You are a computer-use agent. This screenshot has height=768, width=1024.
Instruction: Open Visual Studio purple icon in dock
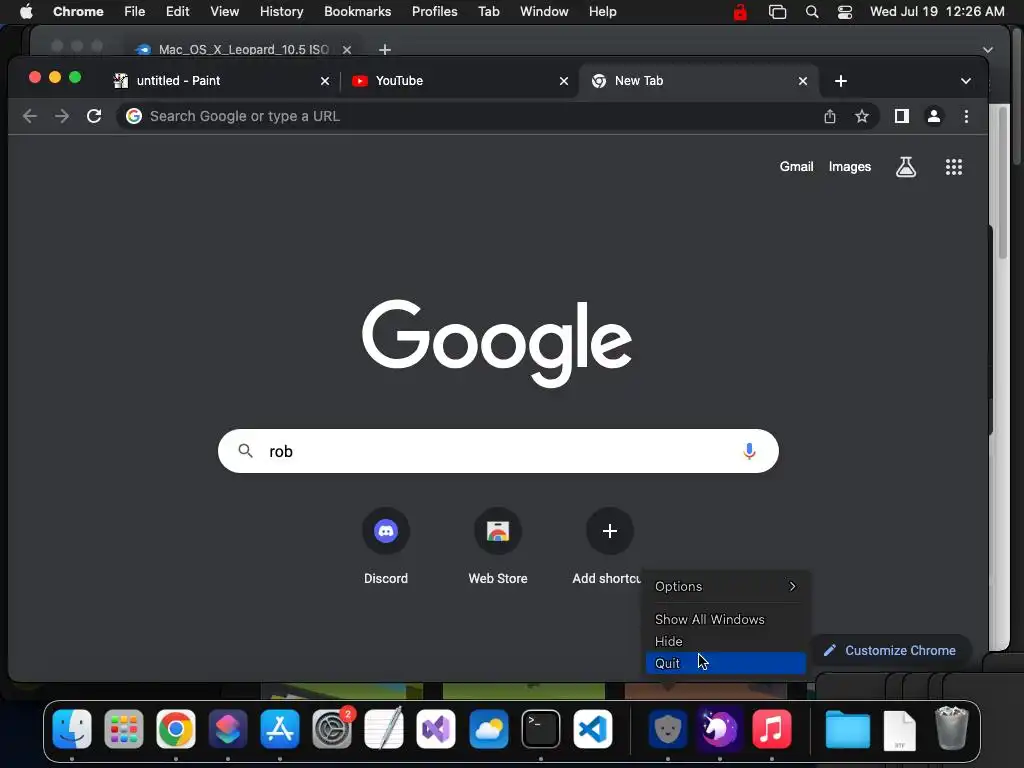[x=436, y=729]
